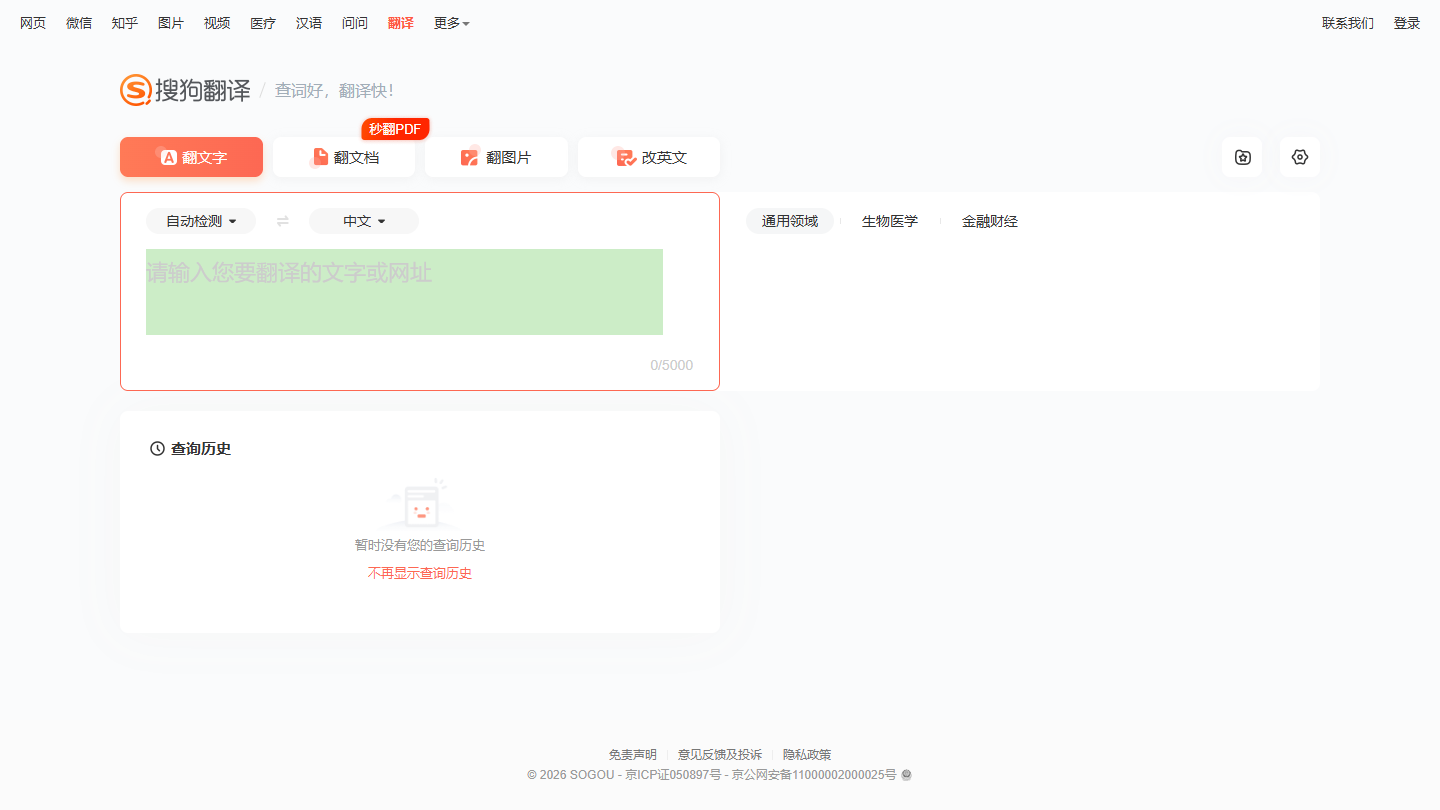Swap languages with the exchange arrows icon

(x=283, y=221)
